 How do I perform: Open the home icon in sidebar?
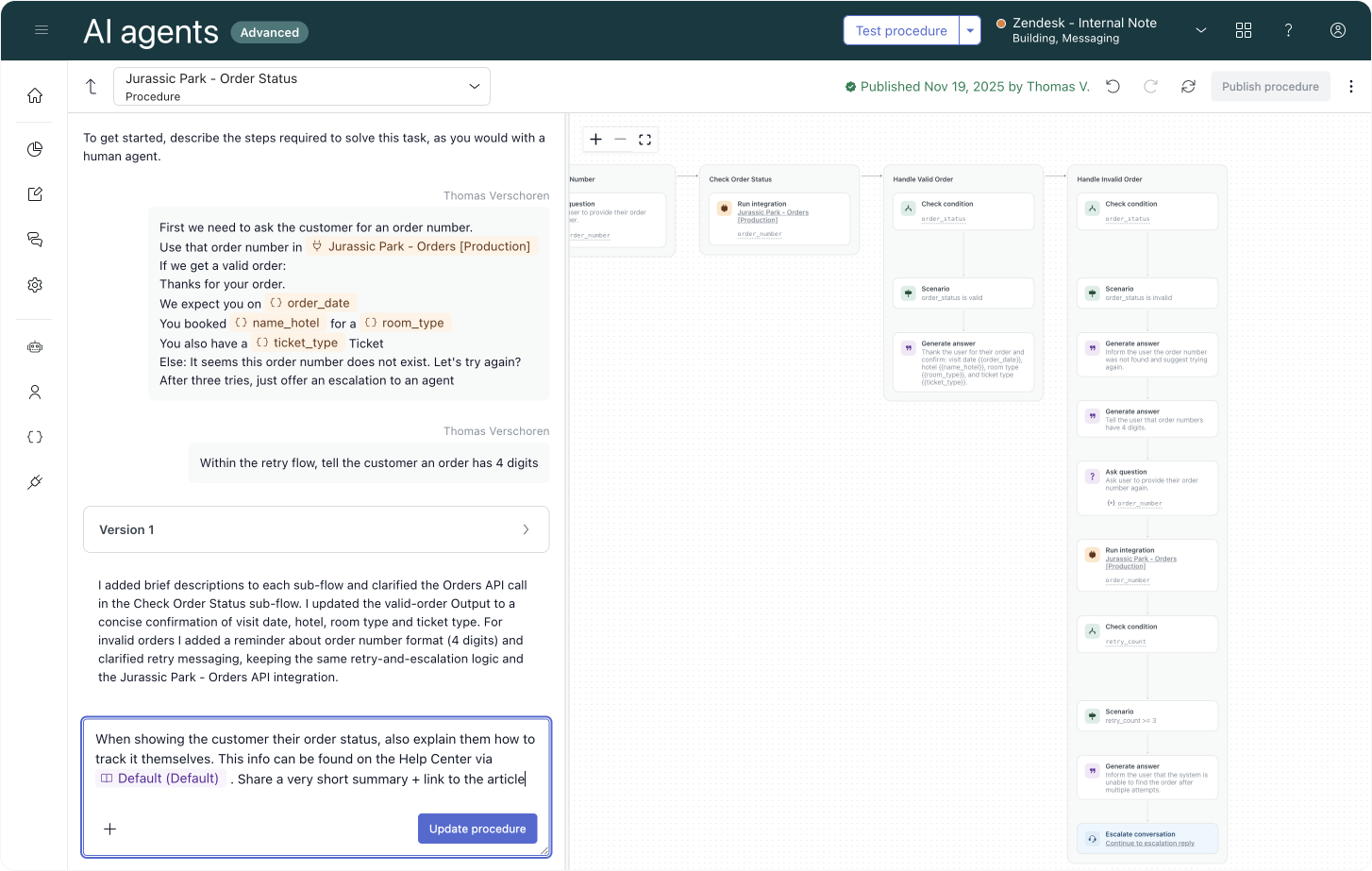tap(35, 95)
